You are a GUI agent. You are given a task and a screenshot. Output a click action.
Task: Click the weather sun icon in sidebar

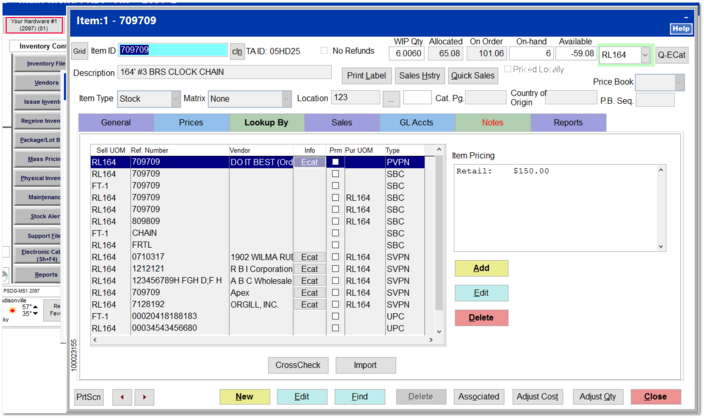click(x=12, y=310)
